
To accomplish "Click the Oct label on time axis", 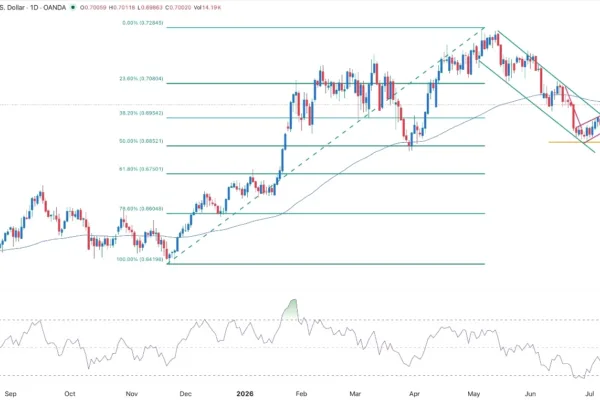I will 70,393.
